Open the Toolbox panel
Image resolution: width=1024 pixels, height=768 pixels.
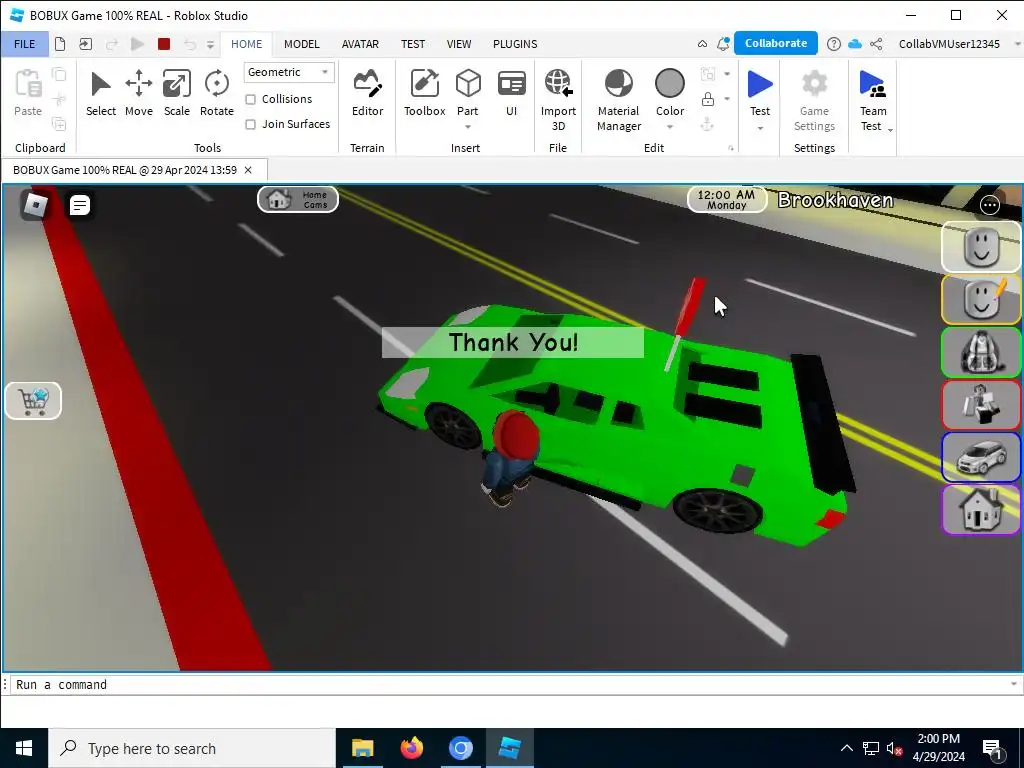[424, 93]
